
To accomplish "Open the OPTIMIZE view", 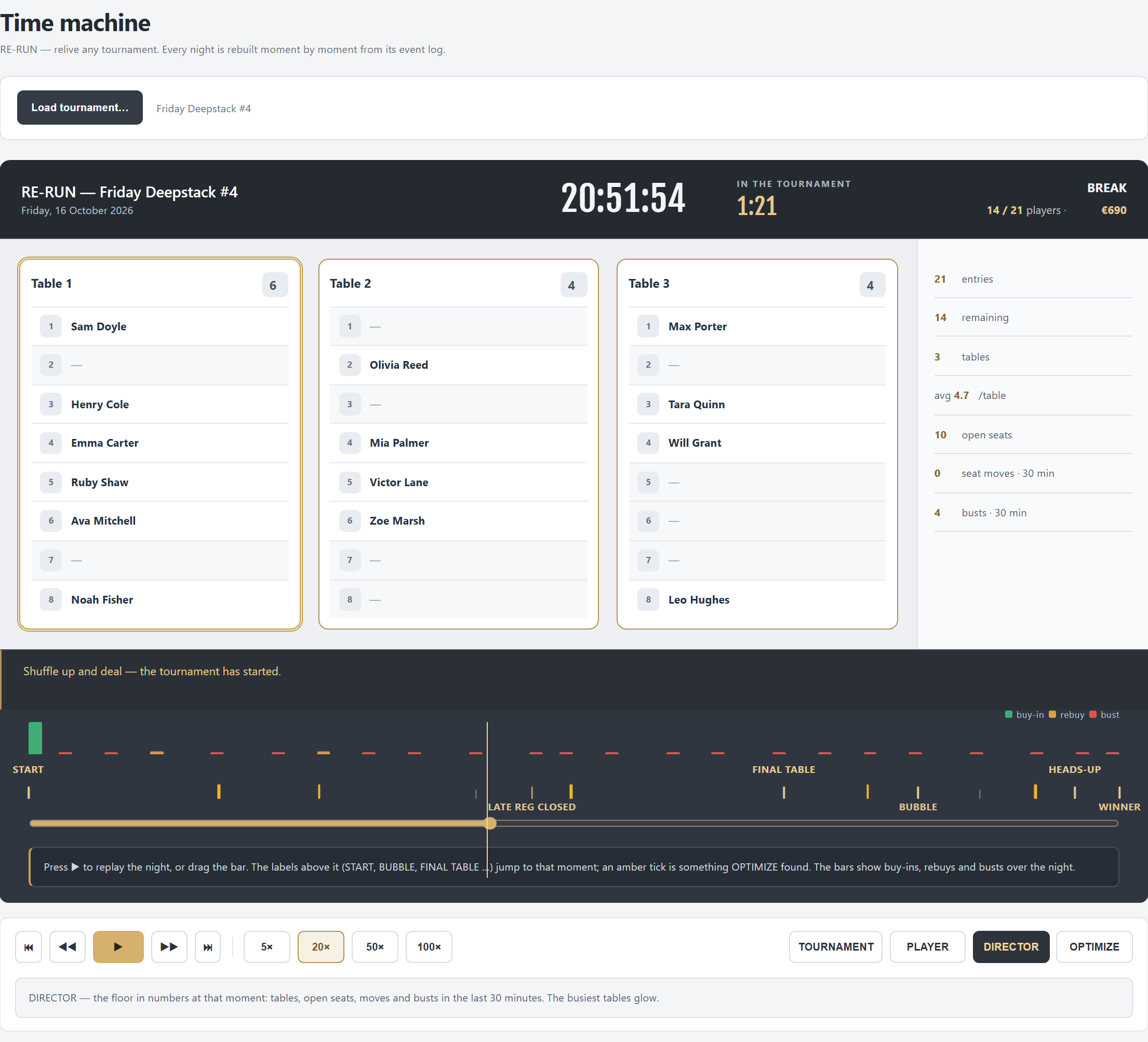I will [1094, 947].
